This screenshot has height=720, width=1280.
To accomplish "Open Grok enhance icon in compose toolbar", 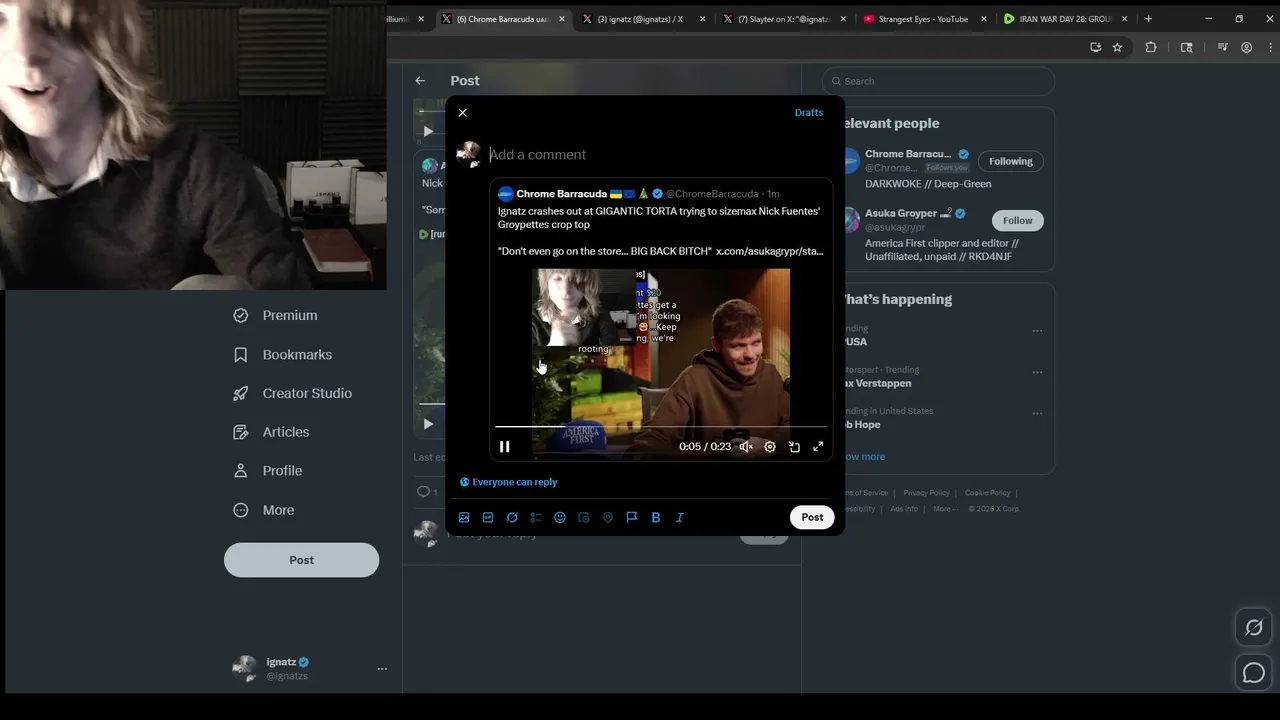I will pos(512,518).
